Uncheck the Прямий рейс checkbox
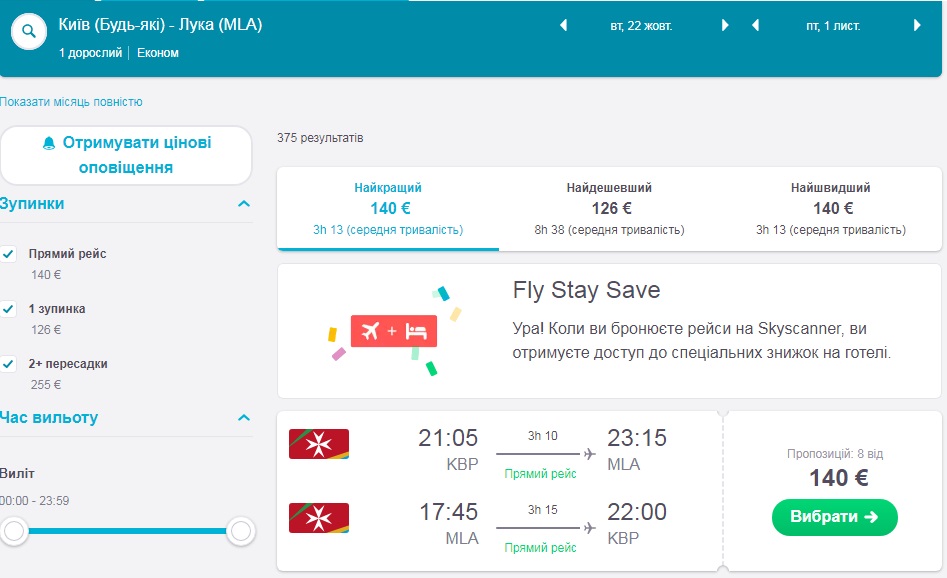The height and width of the screenshot is (578, 947). coord(9,254)
